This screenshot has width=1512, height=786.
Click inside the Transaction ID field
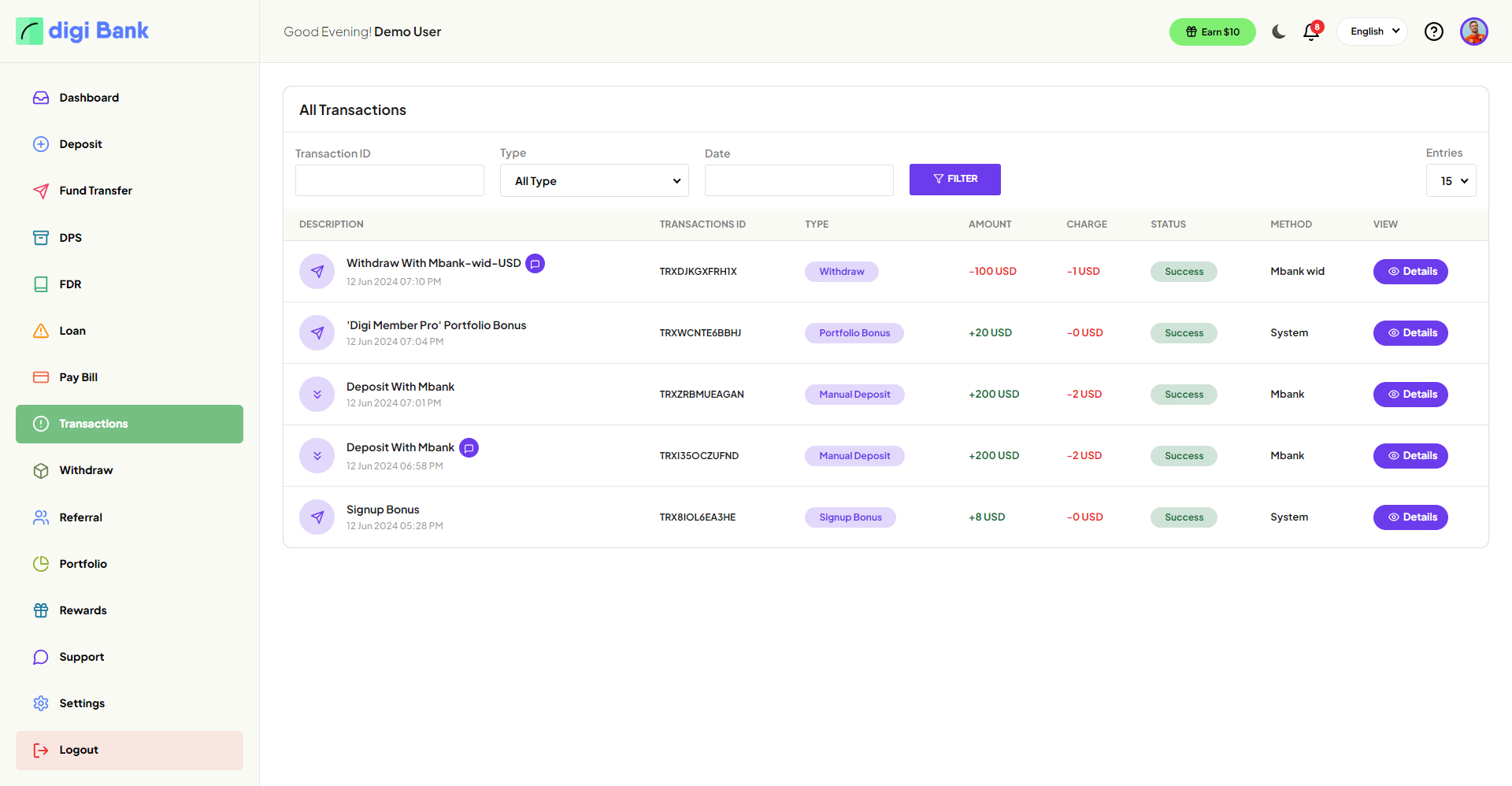(x=389, y=180)
